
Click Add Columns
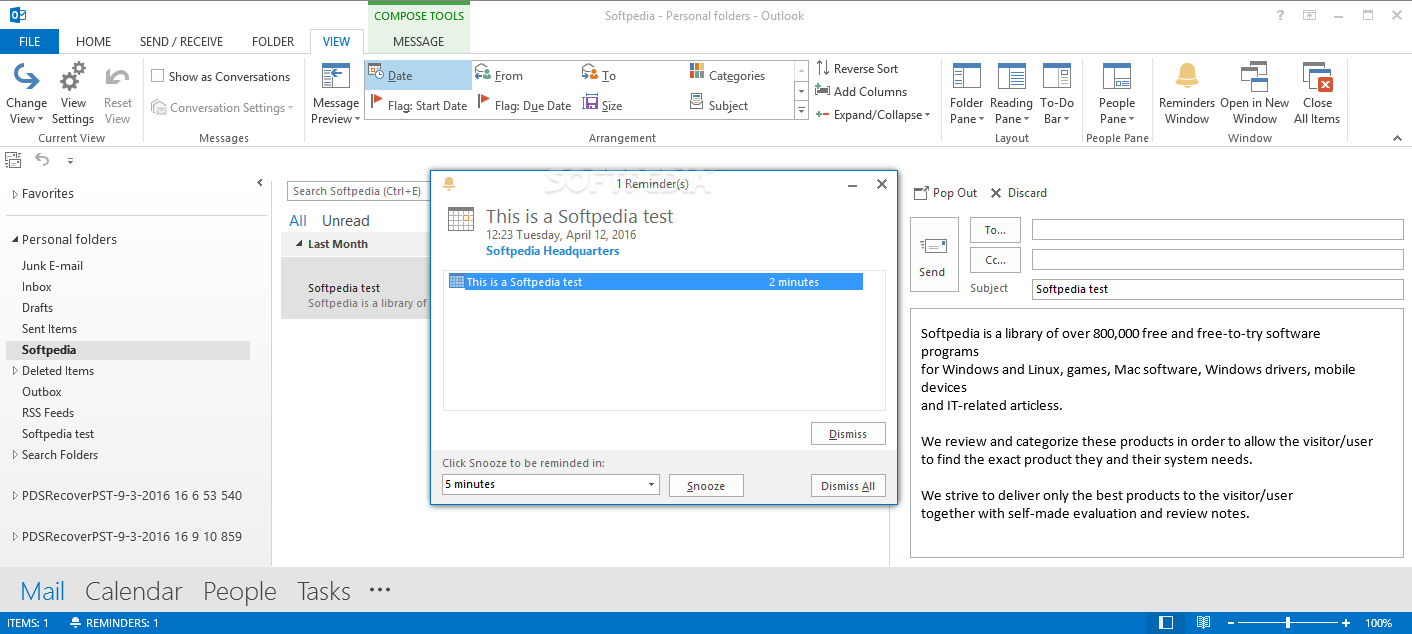click(861, 92)
